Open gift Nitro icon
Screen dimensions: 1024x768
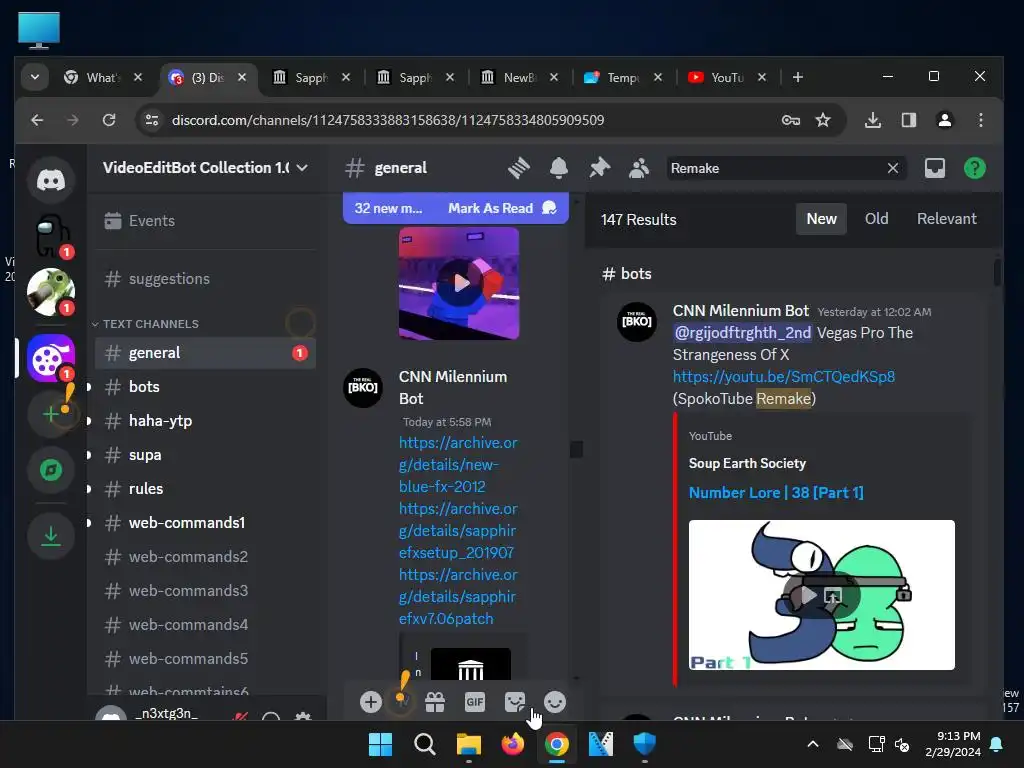435,702
